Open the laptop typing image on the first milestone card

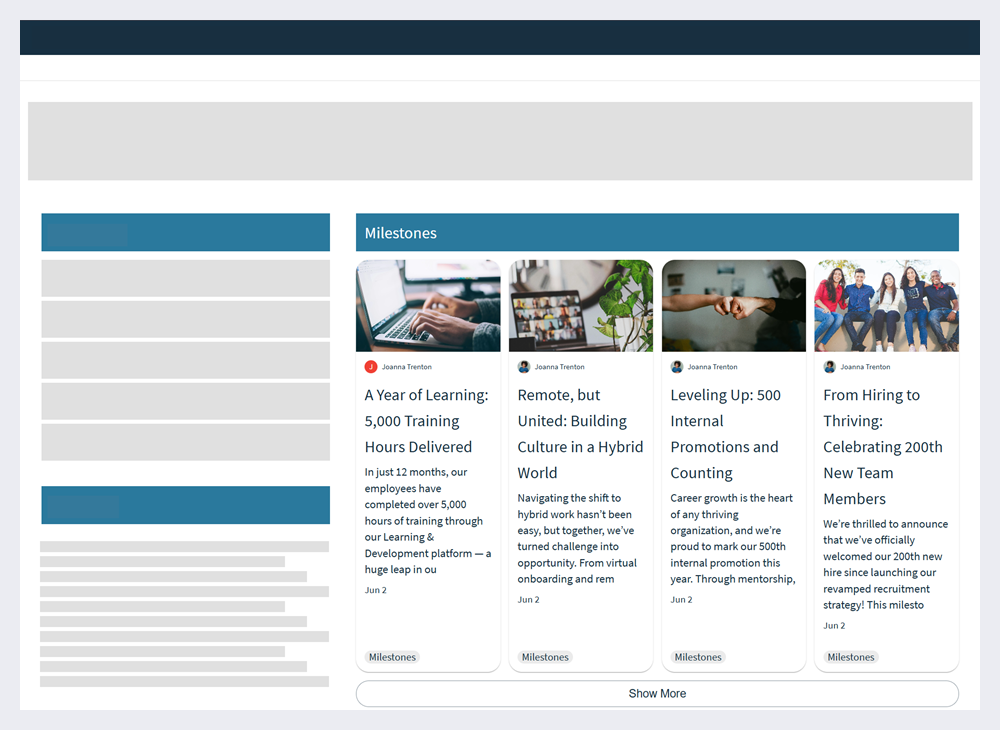(x=428, y=305)
